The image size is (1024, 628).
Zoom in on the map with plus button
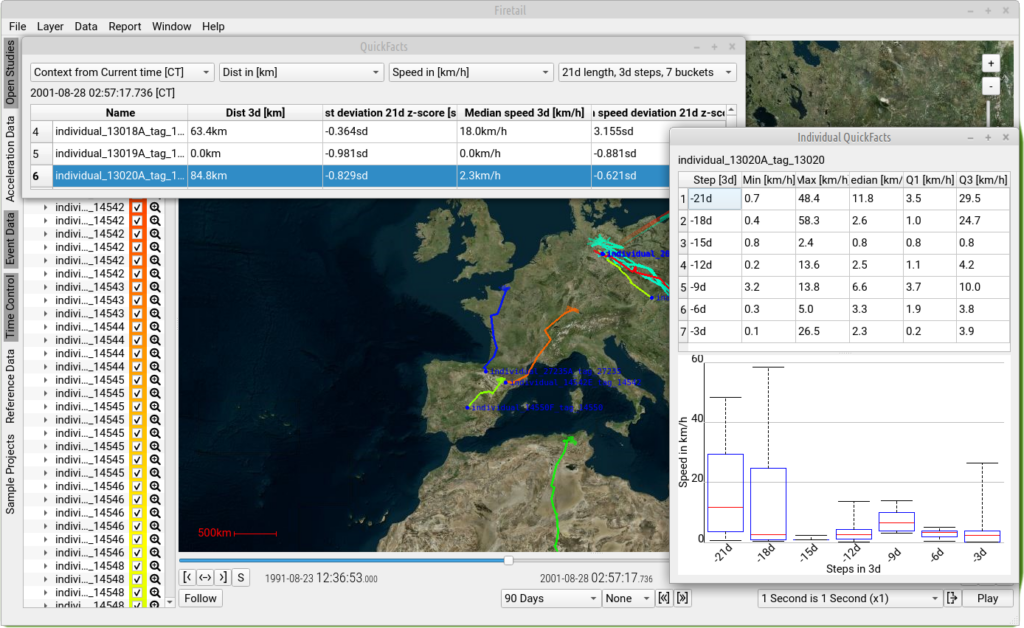click(x=991, y=63)
